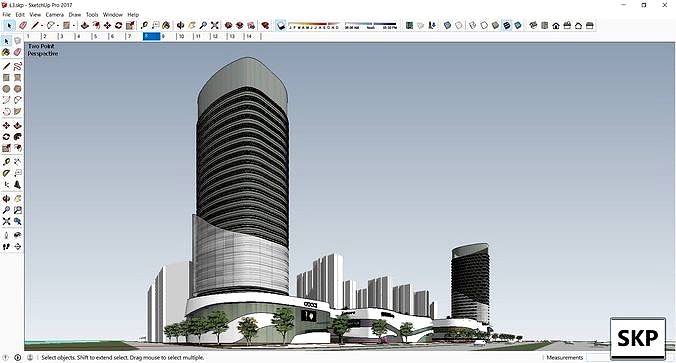Activate the Orbit tool in top toolbar
The image size is (676, 363).
click(x=181, y=26)
